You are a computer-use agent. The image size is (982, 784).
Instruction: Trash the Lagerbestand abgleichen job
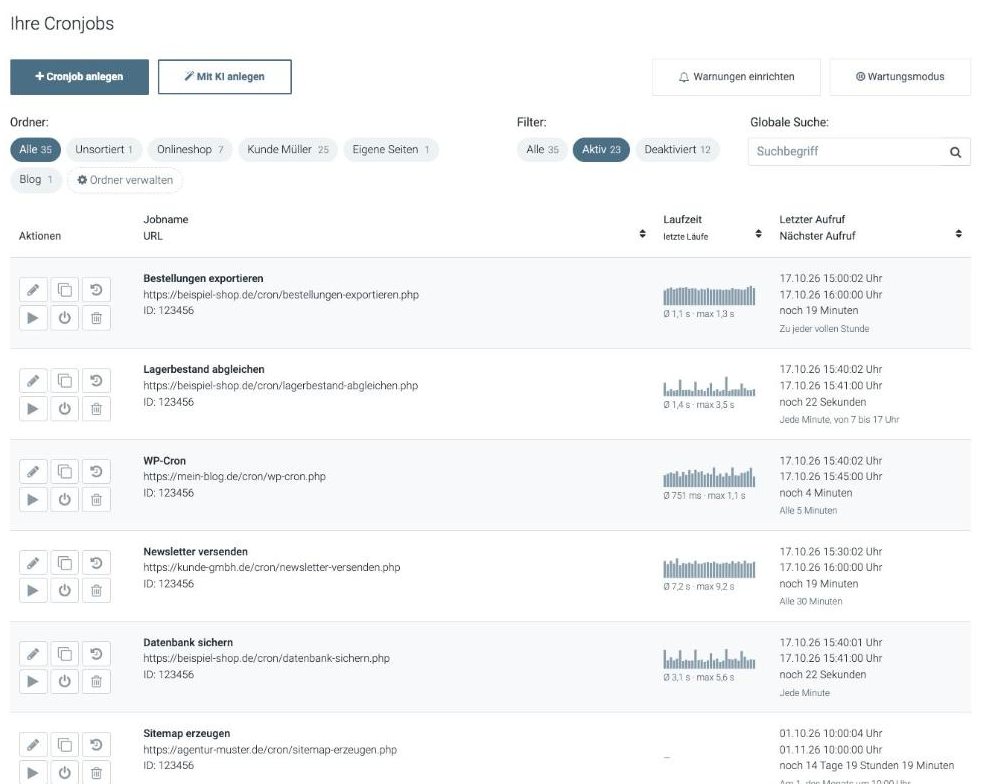[96, 409]
